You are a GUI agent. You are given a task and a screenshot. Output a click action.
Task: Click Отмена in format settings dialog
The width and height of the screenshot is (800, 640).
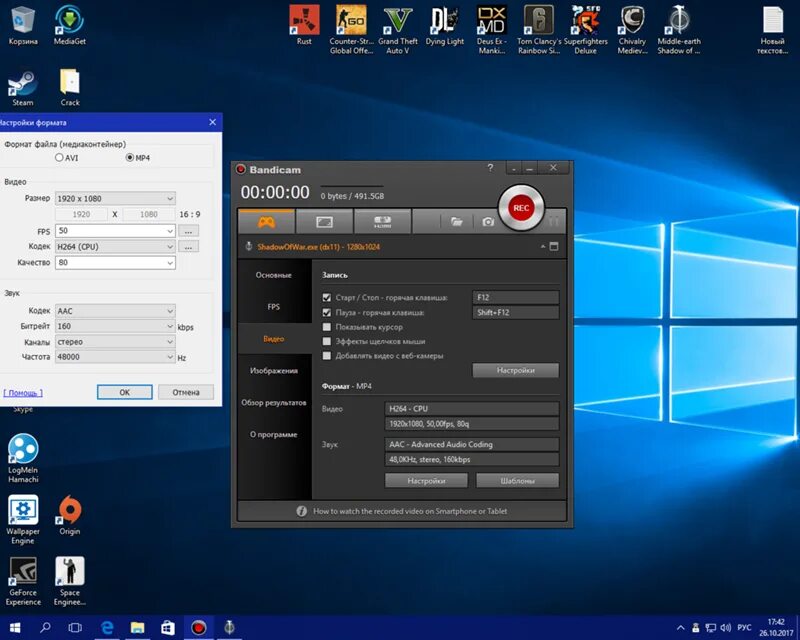pos(186,392)
